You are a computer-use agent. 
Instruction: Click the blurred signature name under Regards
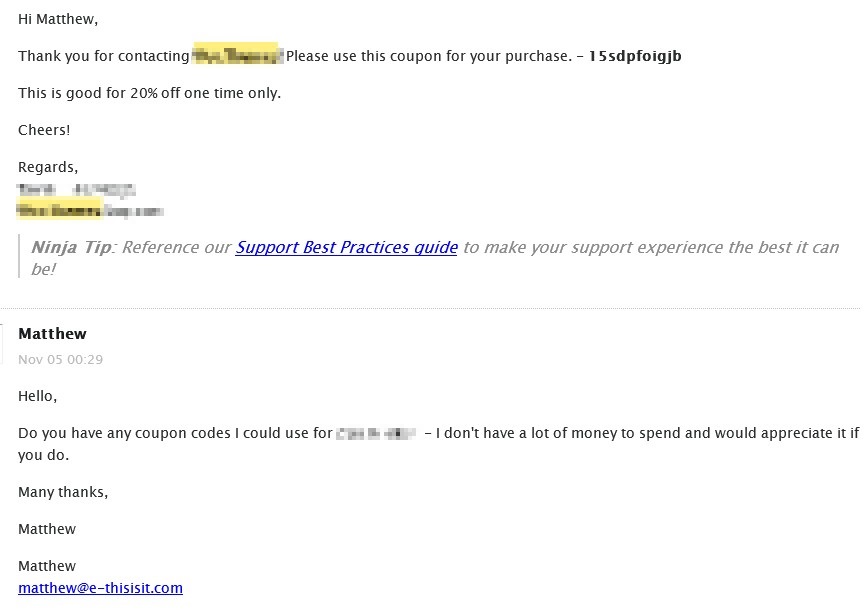pos(76,190)
